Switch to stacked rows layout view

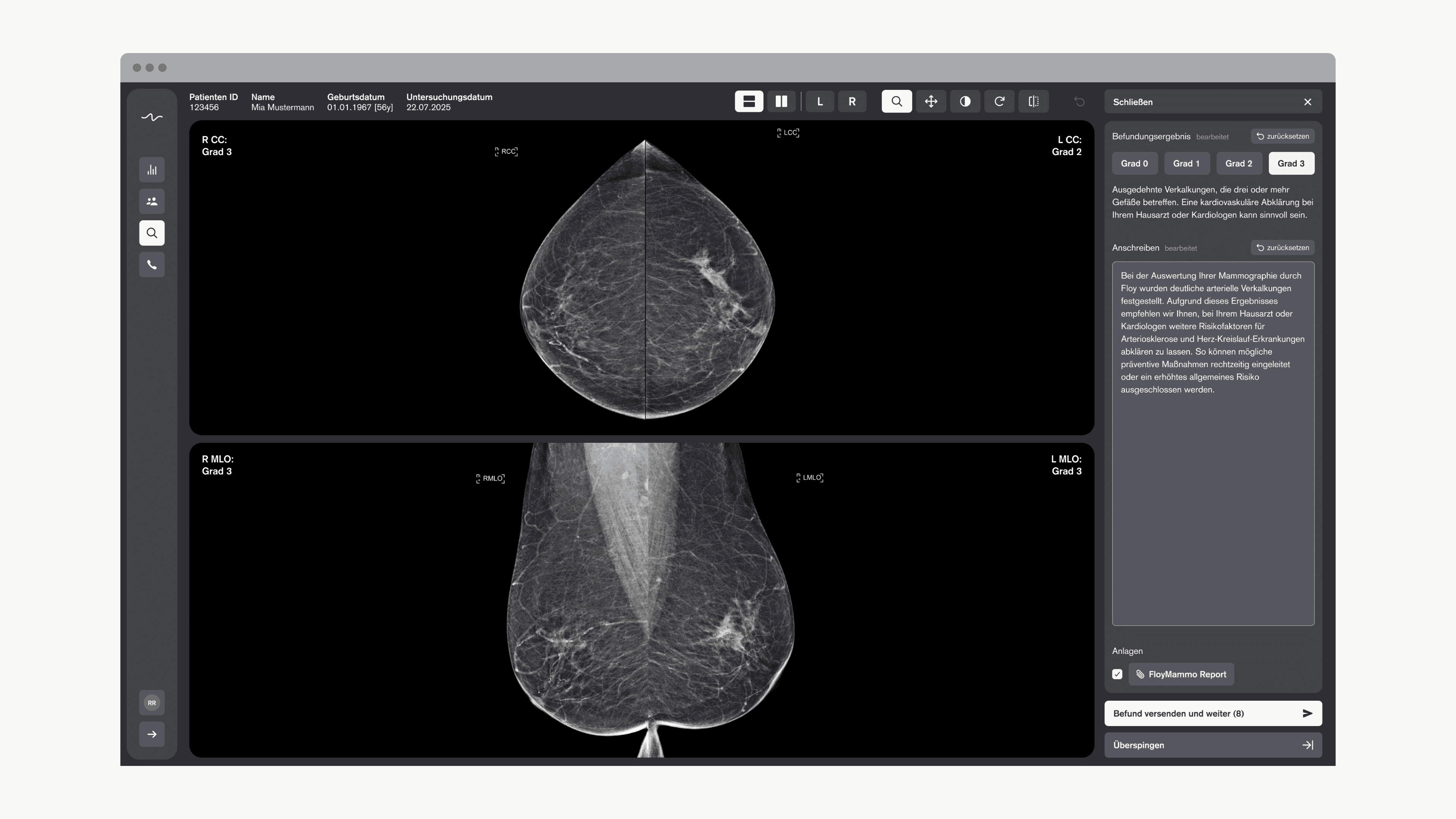[749, 102]
